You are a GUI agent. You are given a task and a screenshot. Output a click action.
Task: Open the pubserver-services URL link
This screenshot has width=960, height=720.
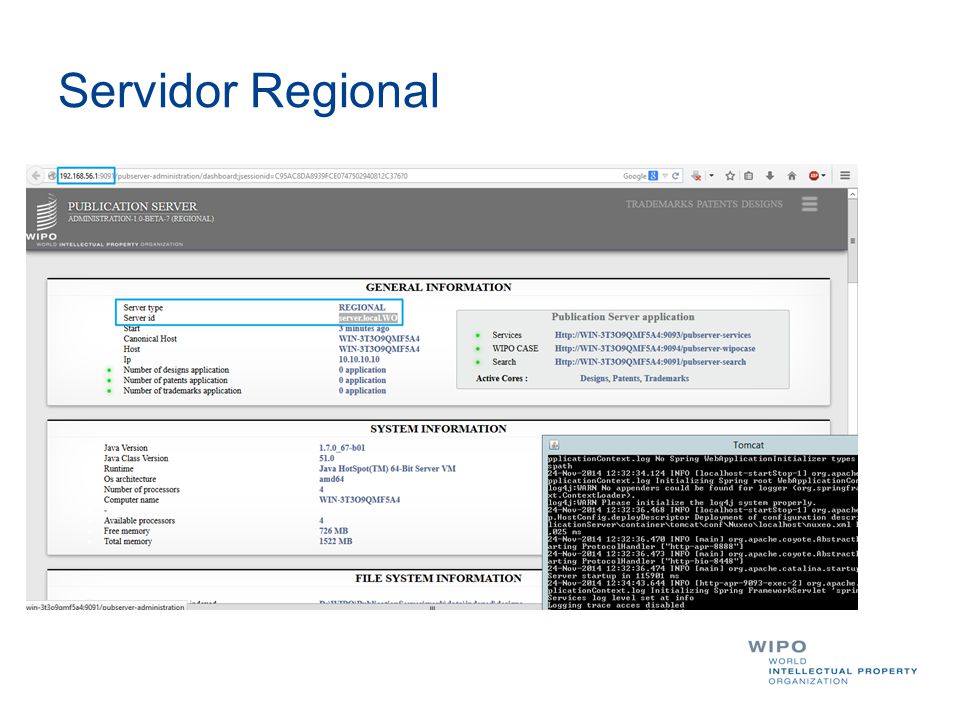653,335
